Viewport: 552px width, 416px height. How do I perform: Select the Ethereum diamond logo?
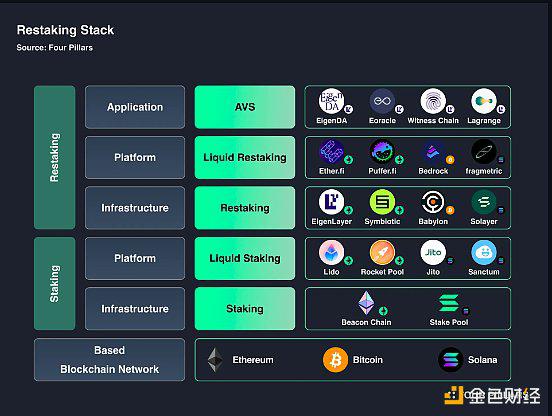coord(215,360)
